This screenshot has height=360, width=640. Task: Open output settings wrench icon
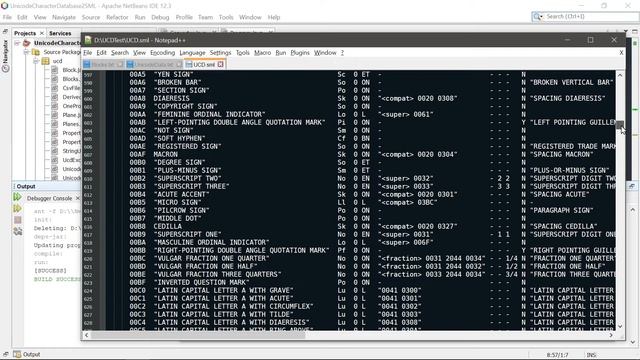point(18,231)
